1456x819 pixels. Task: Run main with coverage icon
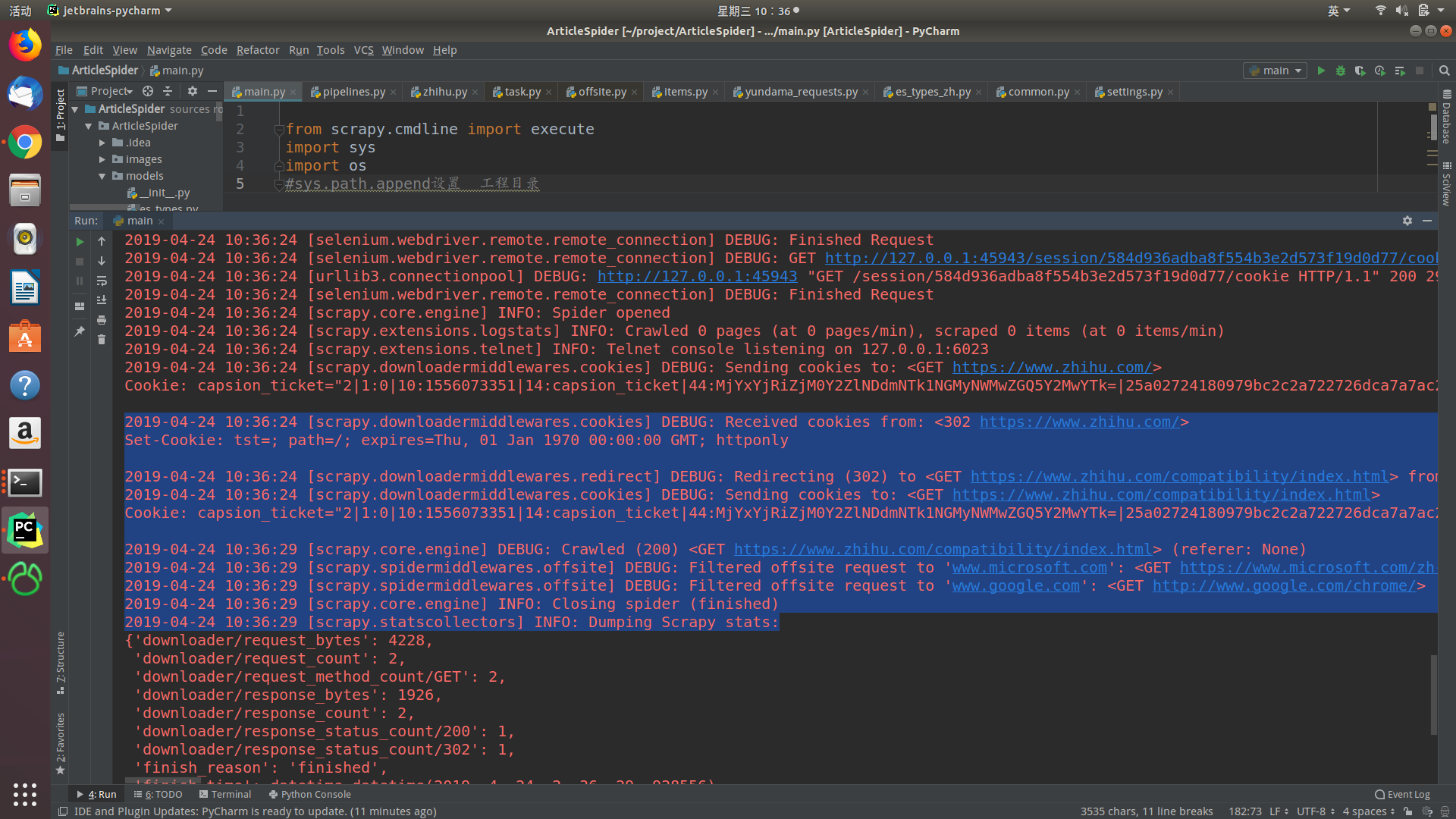point(1360,71)
